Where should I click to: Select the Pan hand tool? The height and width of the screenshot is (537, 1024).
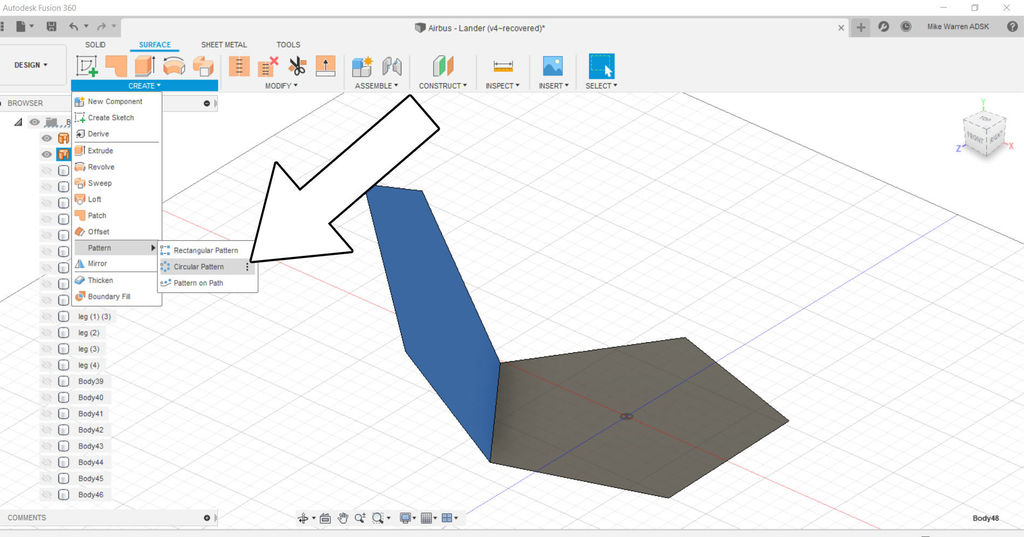click(x=343, y=518)
